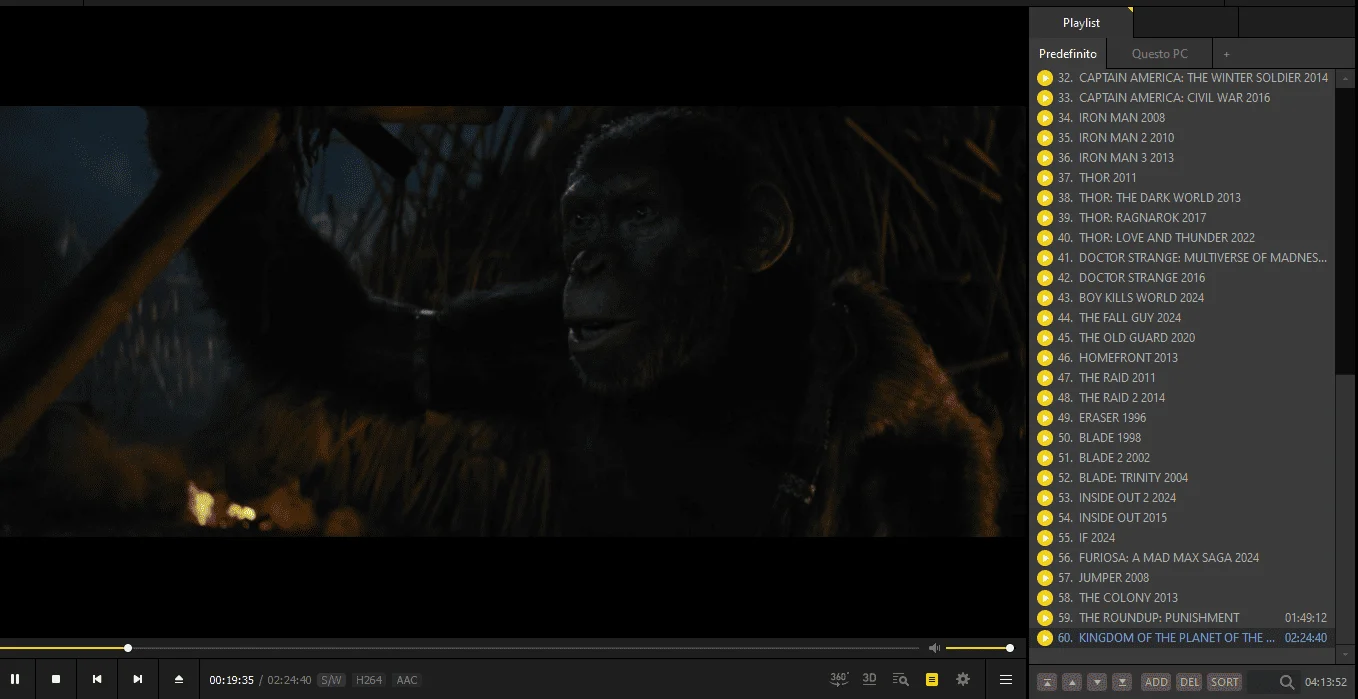Open the chapter/bookmark search icon
Image resolution: width=1358 pixels, height=699 pixels.
pos(900,679)
